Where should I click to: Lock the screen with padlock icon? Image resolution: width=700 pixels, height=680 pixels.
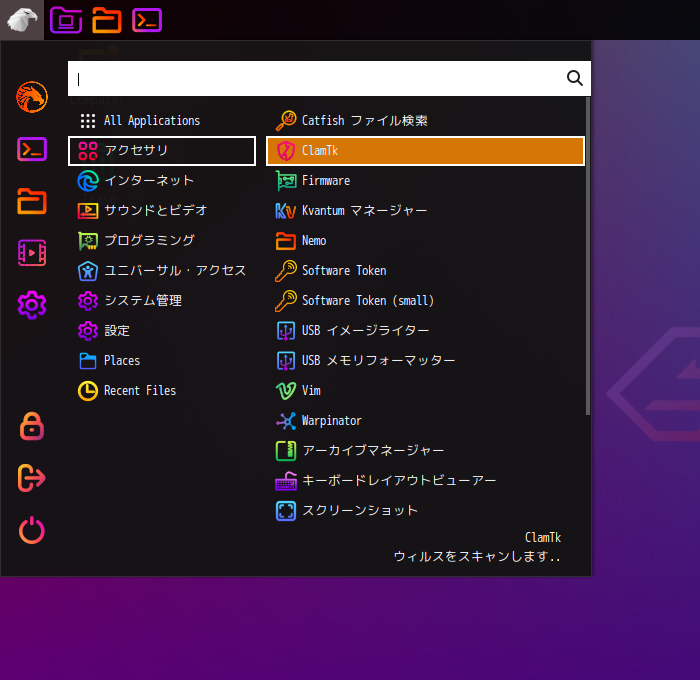tap(32, 426)
